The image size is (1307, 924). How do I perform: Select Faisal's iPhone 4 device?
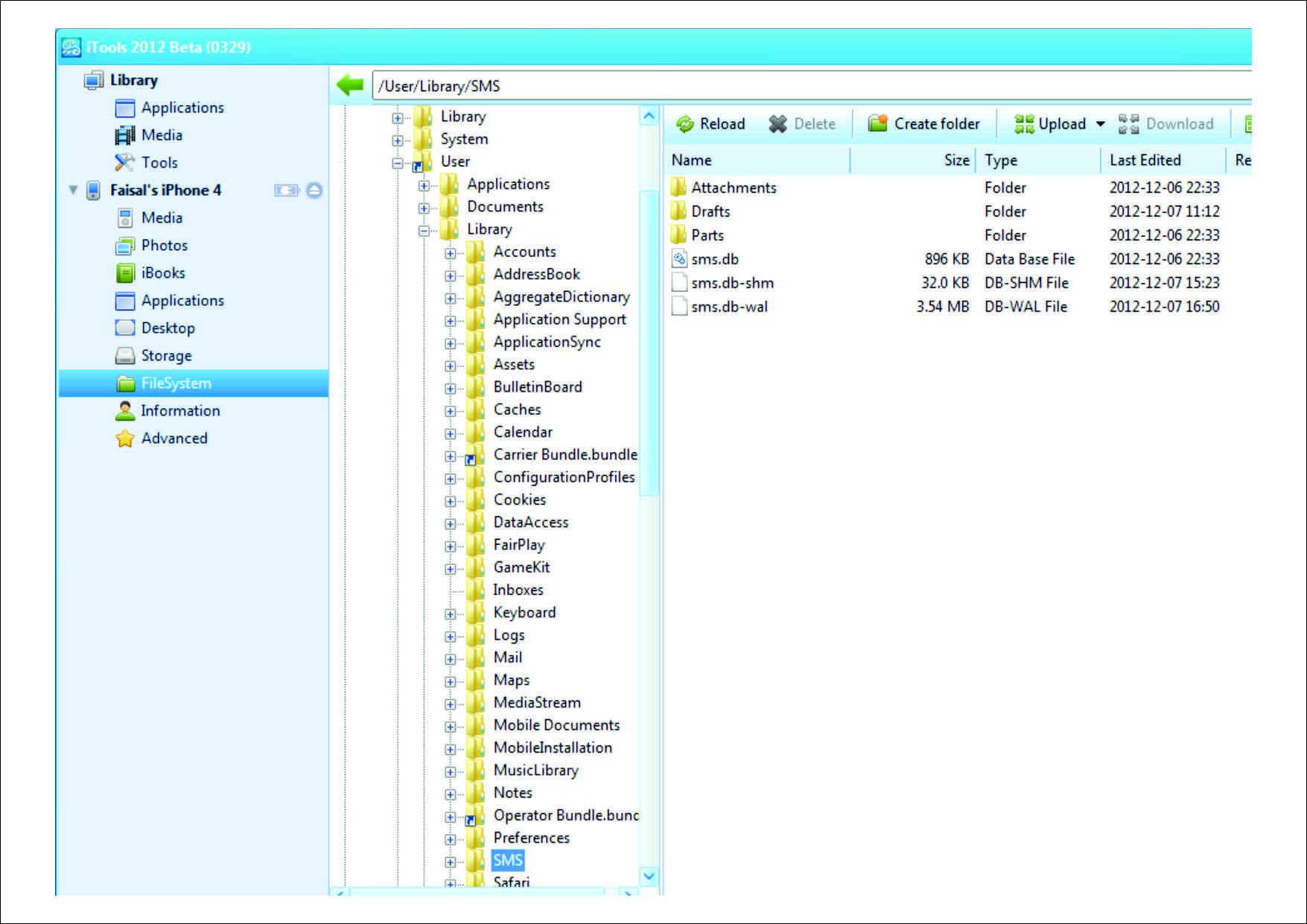pyautogui.click(x=165, y=191)
